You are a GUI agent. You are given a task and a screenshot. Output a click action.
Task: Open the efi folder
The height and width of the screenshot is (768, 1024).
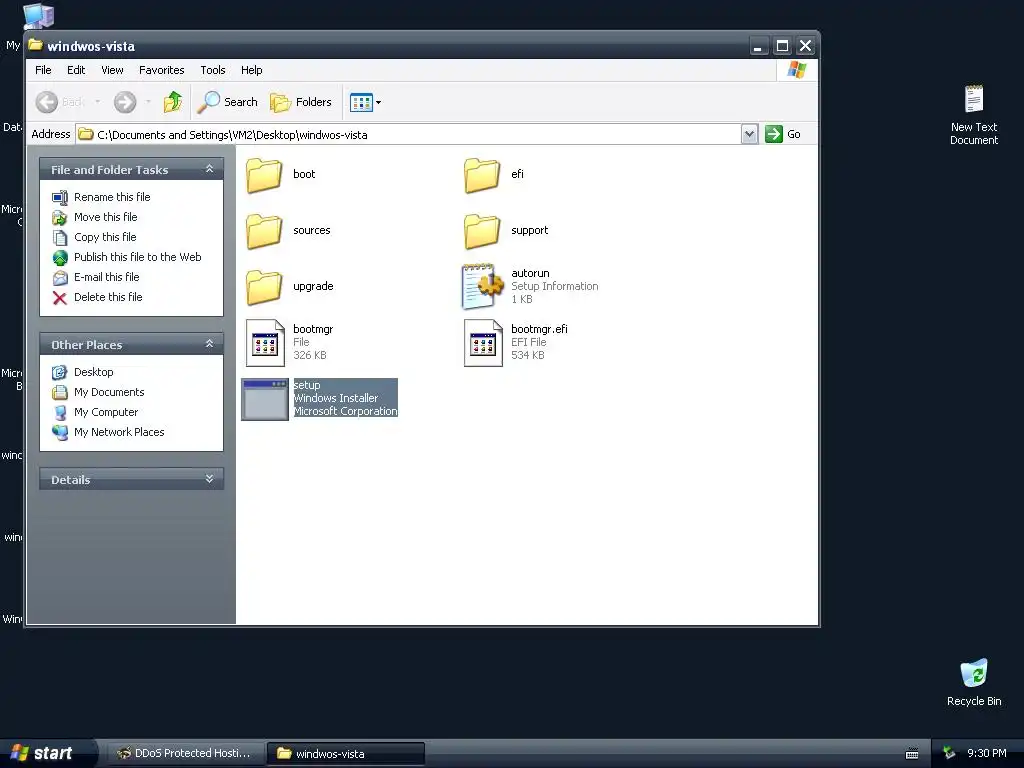click(482, 174)
